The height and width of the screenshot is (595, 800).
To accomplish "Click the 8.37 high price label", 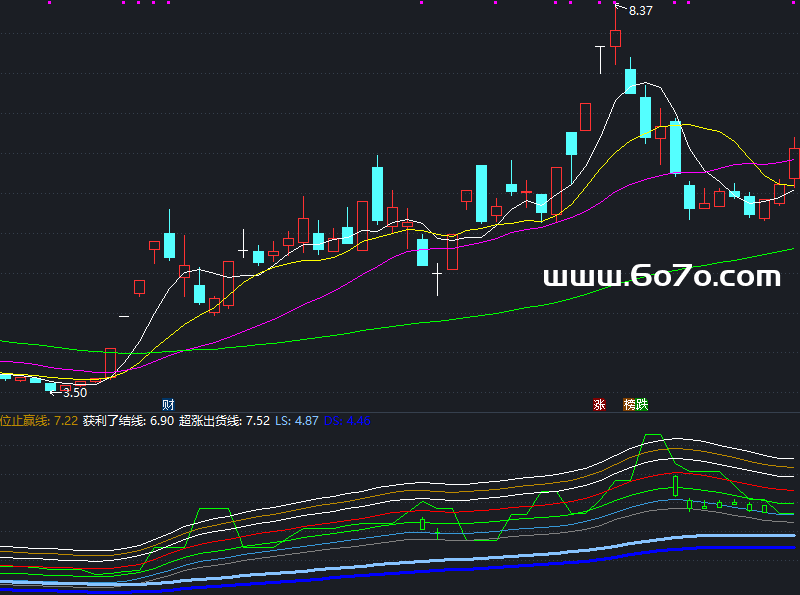I will [x=641, y=11].
